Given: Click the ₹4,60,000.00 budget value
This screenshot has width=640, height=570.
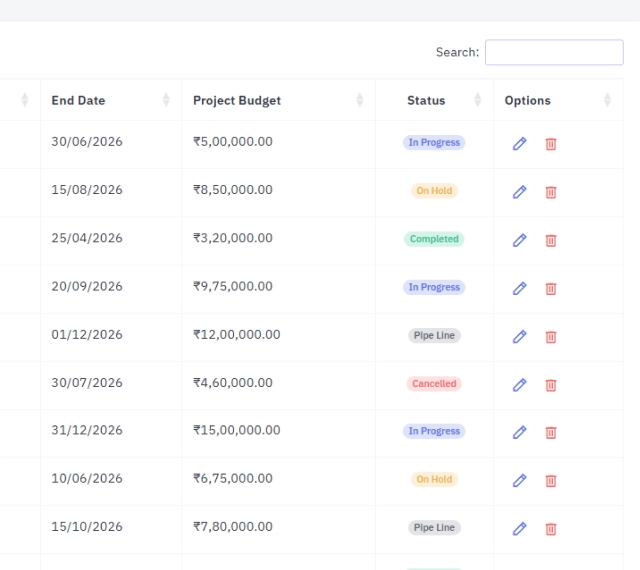Looking at the screenshot, I should [x=233, y=383].
